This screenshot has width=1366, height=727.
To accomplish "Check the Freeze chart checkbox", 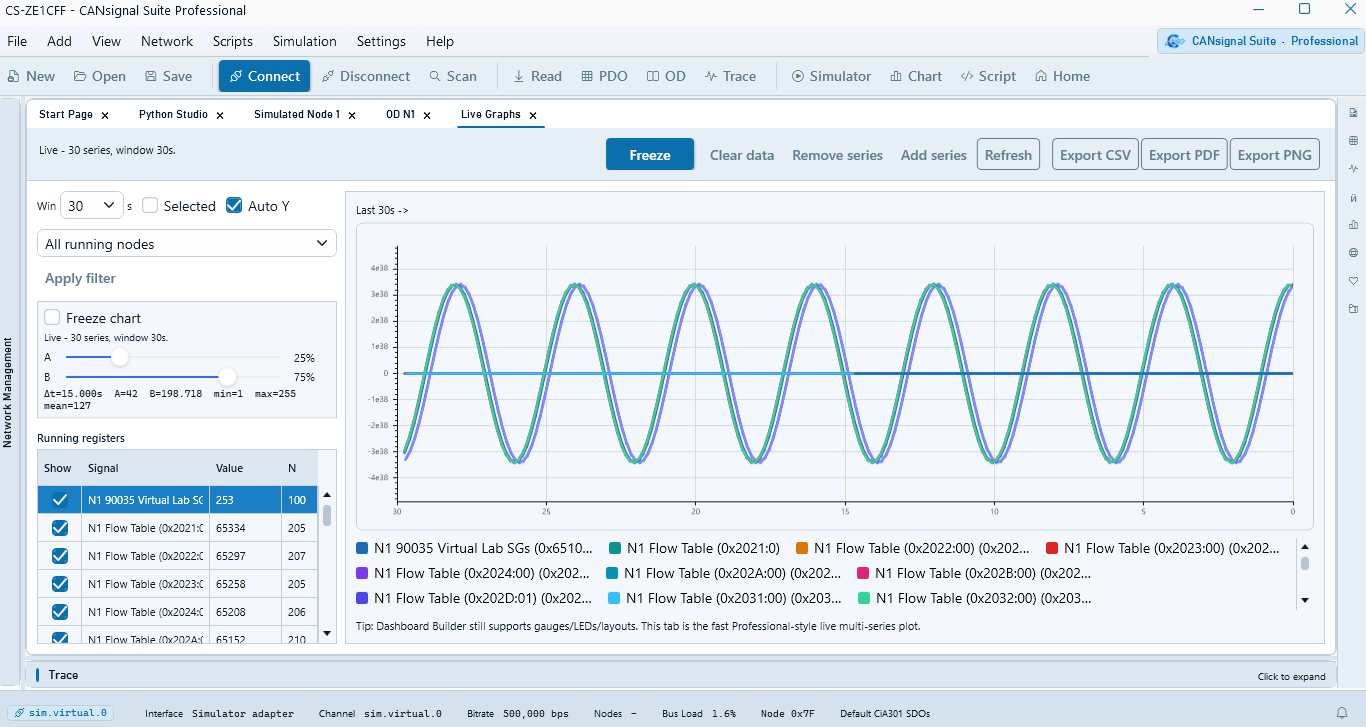I will tap(52, 317).
